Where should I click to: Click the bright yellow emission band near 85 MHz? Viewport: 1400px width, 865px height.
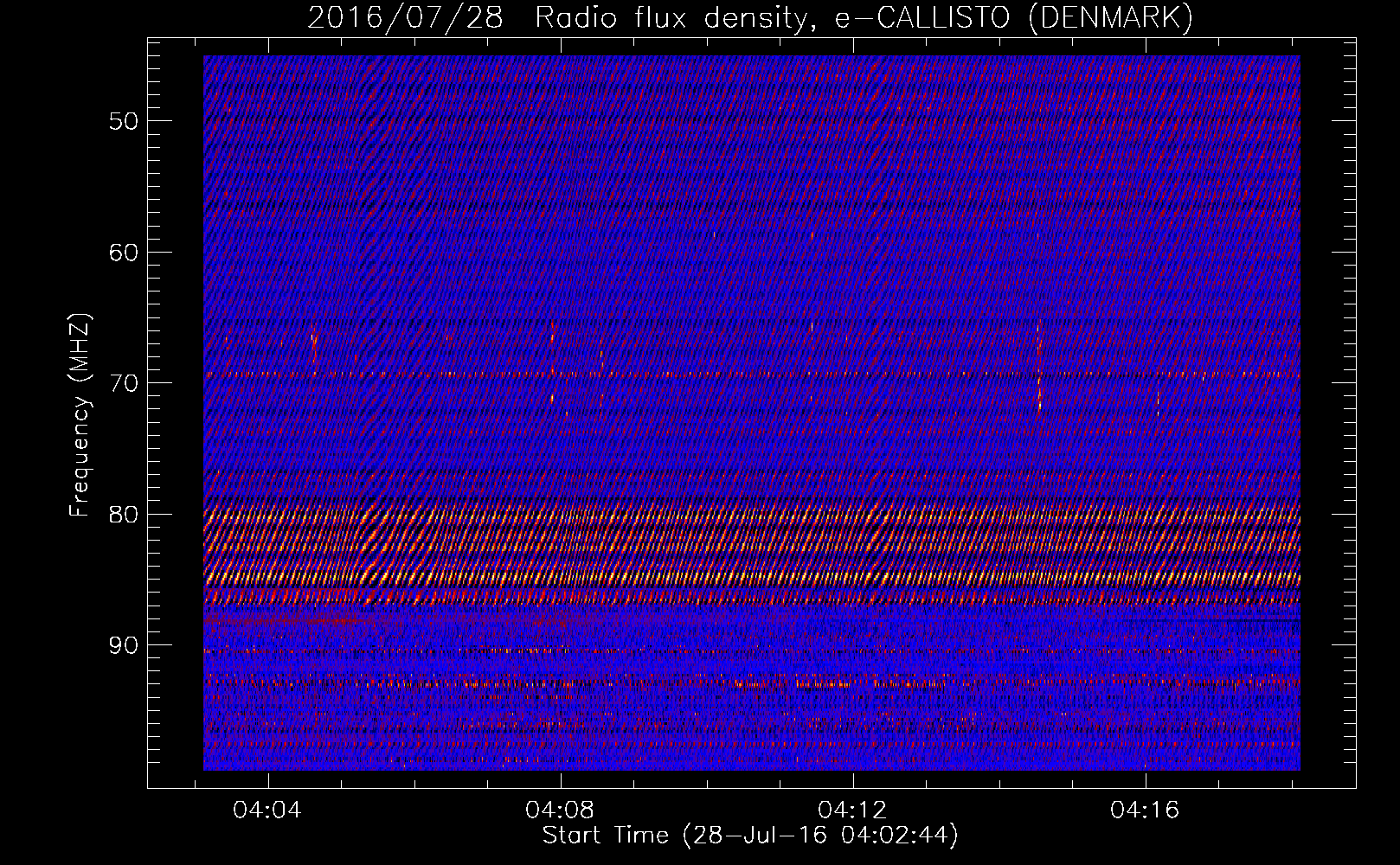(752, 577)
